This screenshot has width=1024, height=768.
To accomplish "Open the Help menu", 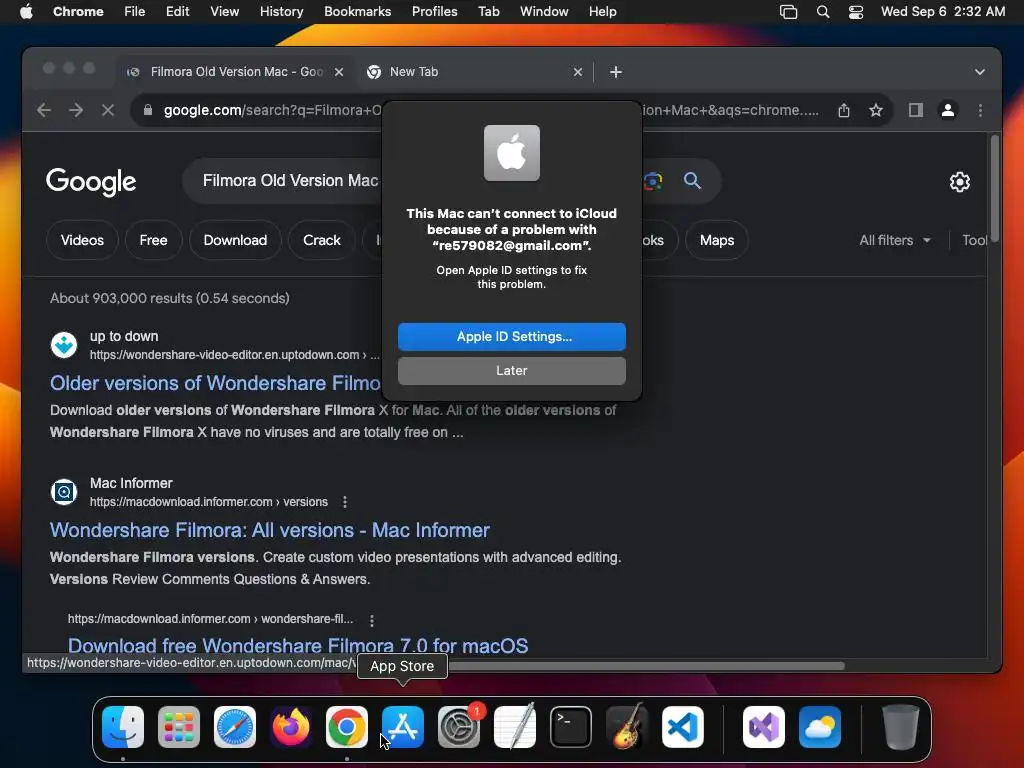I will point(602,12).
